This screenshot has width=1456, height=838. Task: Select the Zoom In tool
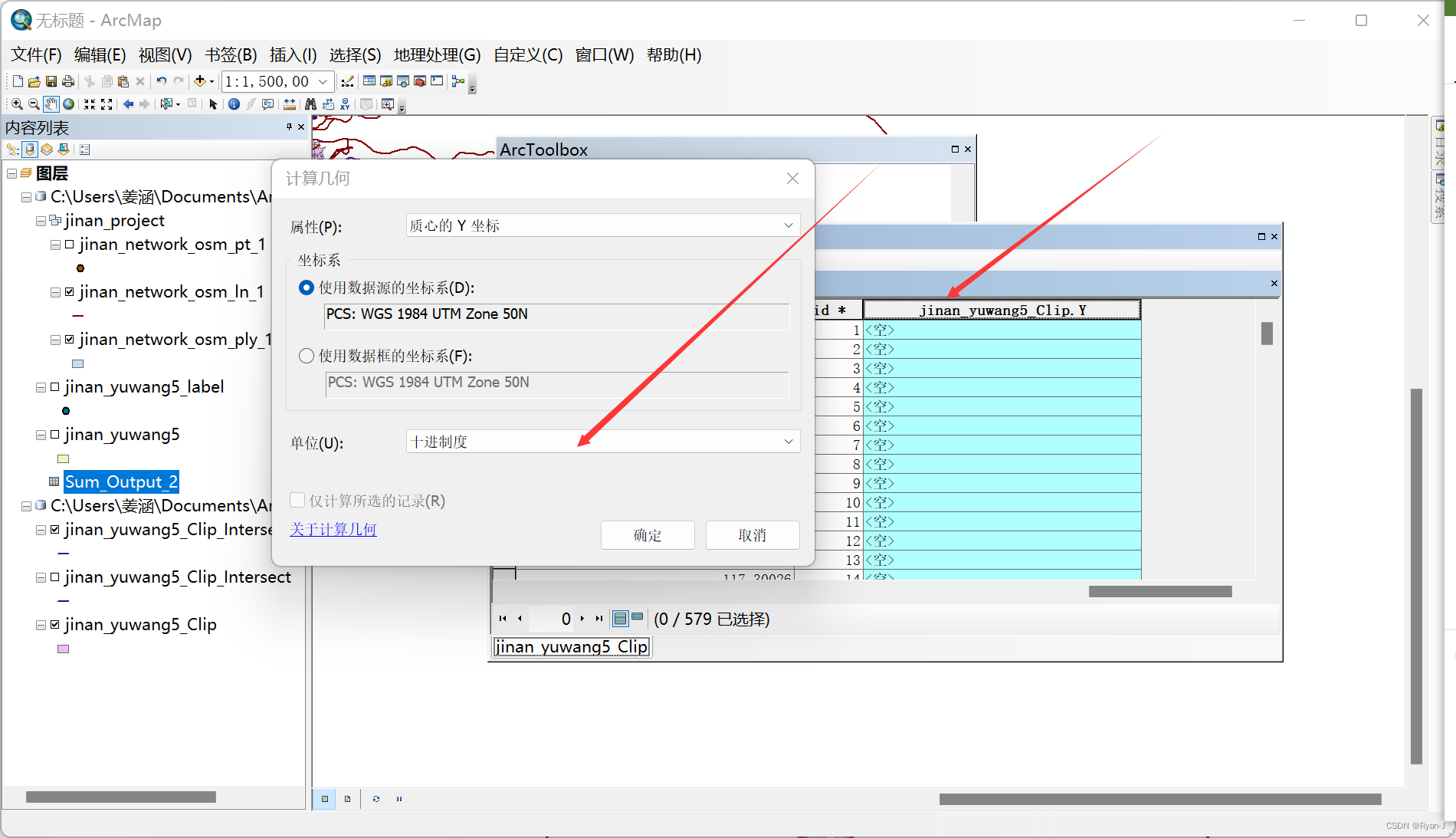(17, 104)
